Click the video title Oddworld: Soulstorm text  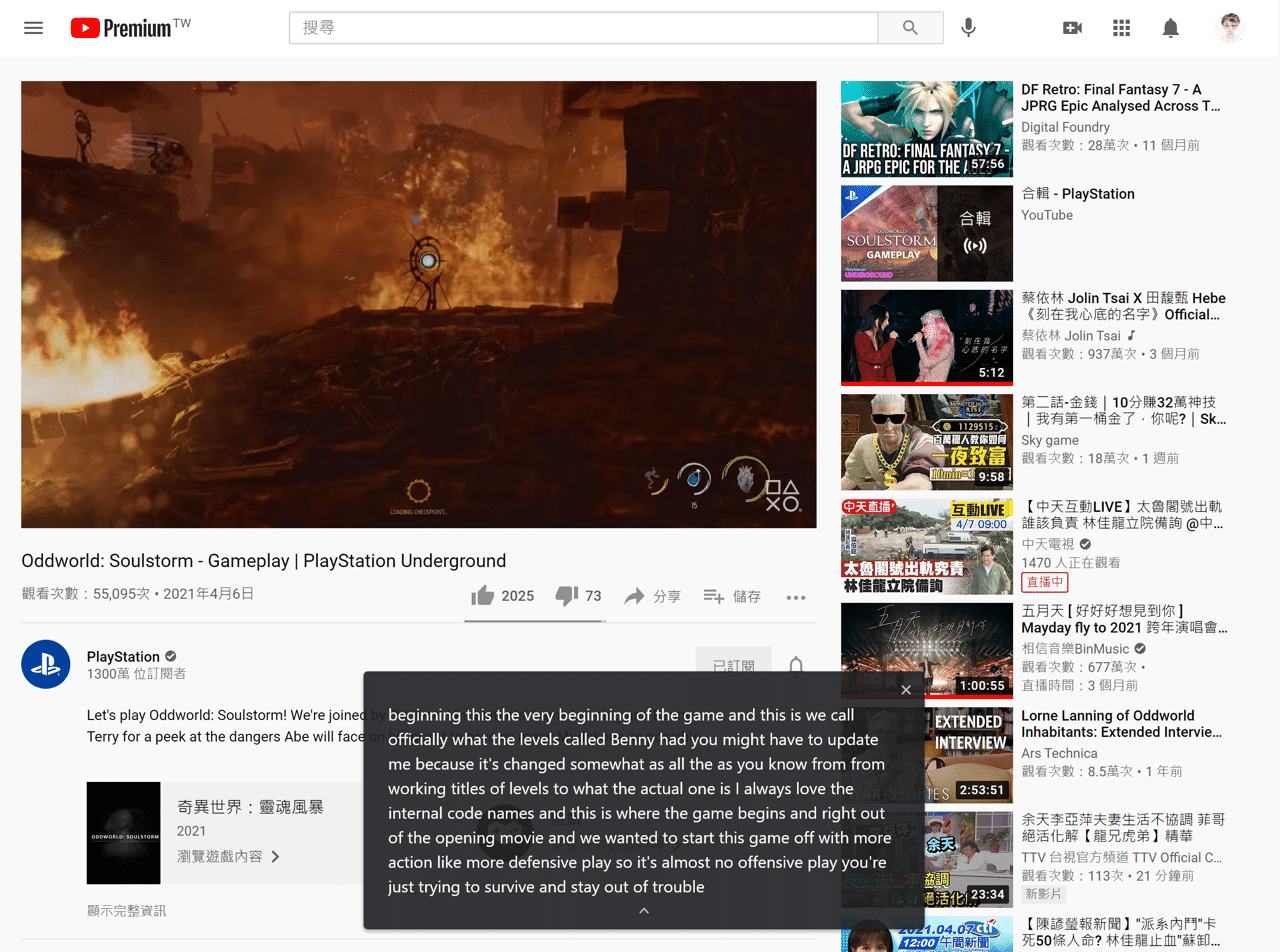[264, 561]
